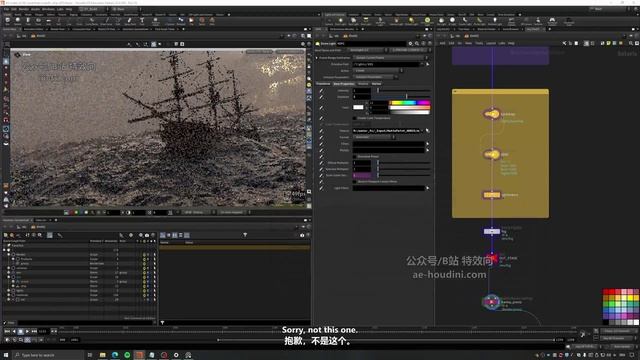Switch to the Shadow parameter tab
640x360 pixels.
tap(363, 84)
